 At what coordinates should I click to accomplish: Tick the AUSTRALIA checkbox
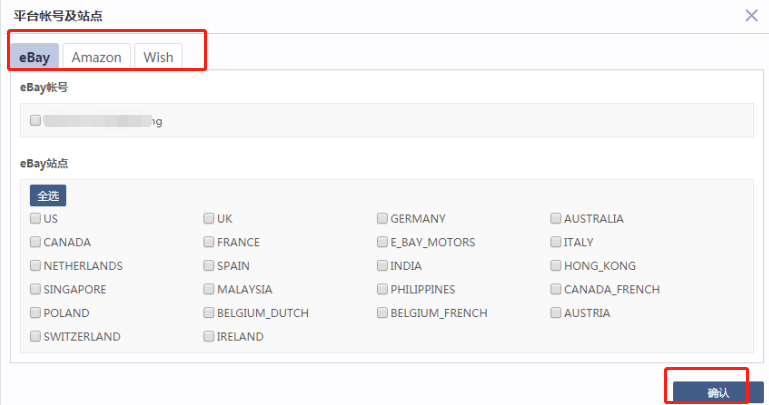click(x=556, y=218)
